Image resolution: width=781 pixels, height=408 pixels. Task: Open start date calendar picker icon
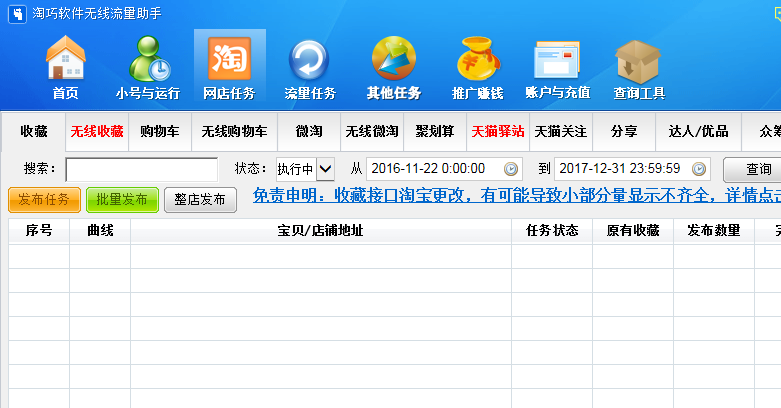(511, 169)
